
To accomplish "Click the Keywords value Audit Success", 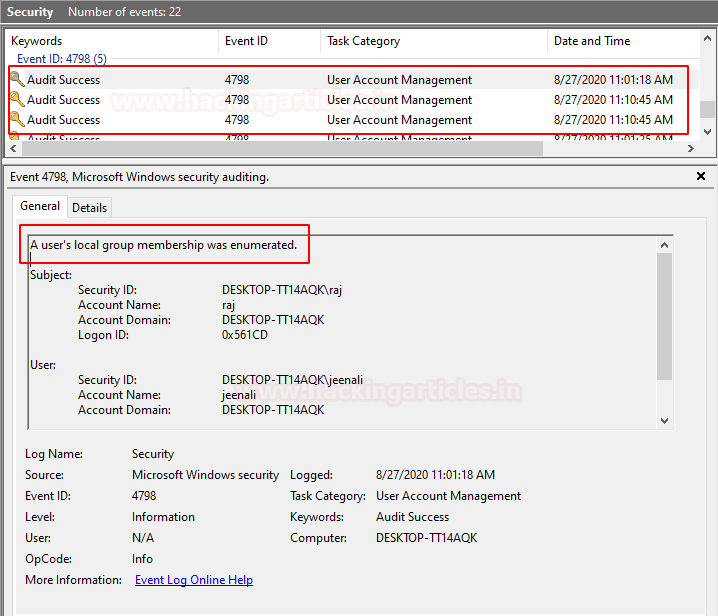I will click(x=412, y=517).
